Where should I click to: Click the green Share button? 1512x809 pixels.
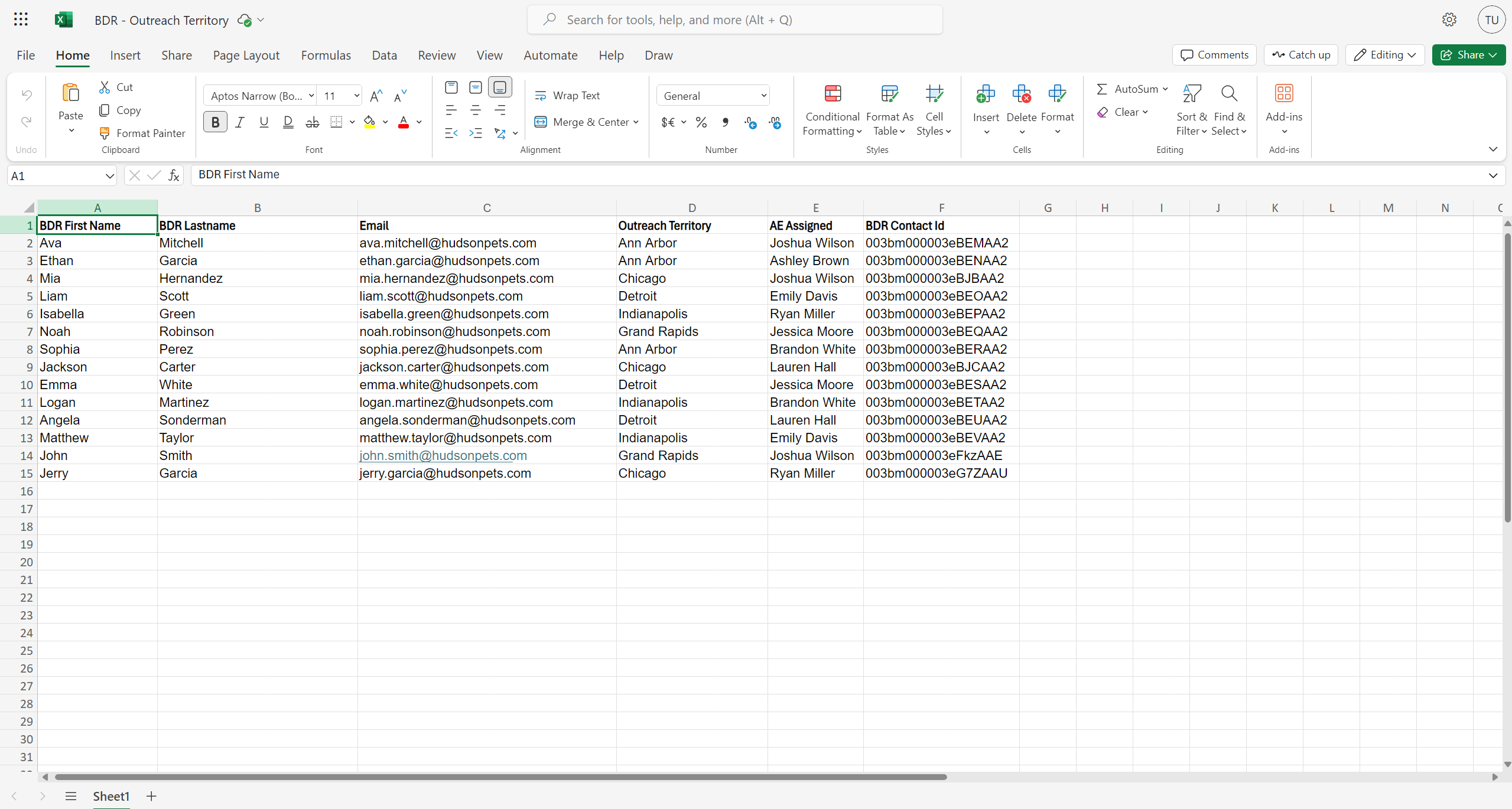tap(1468, 55)
